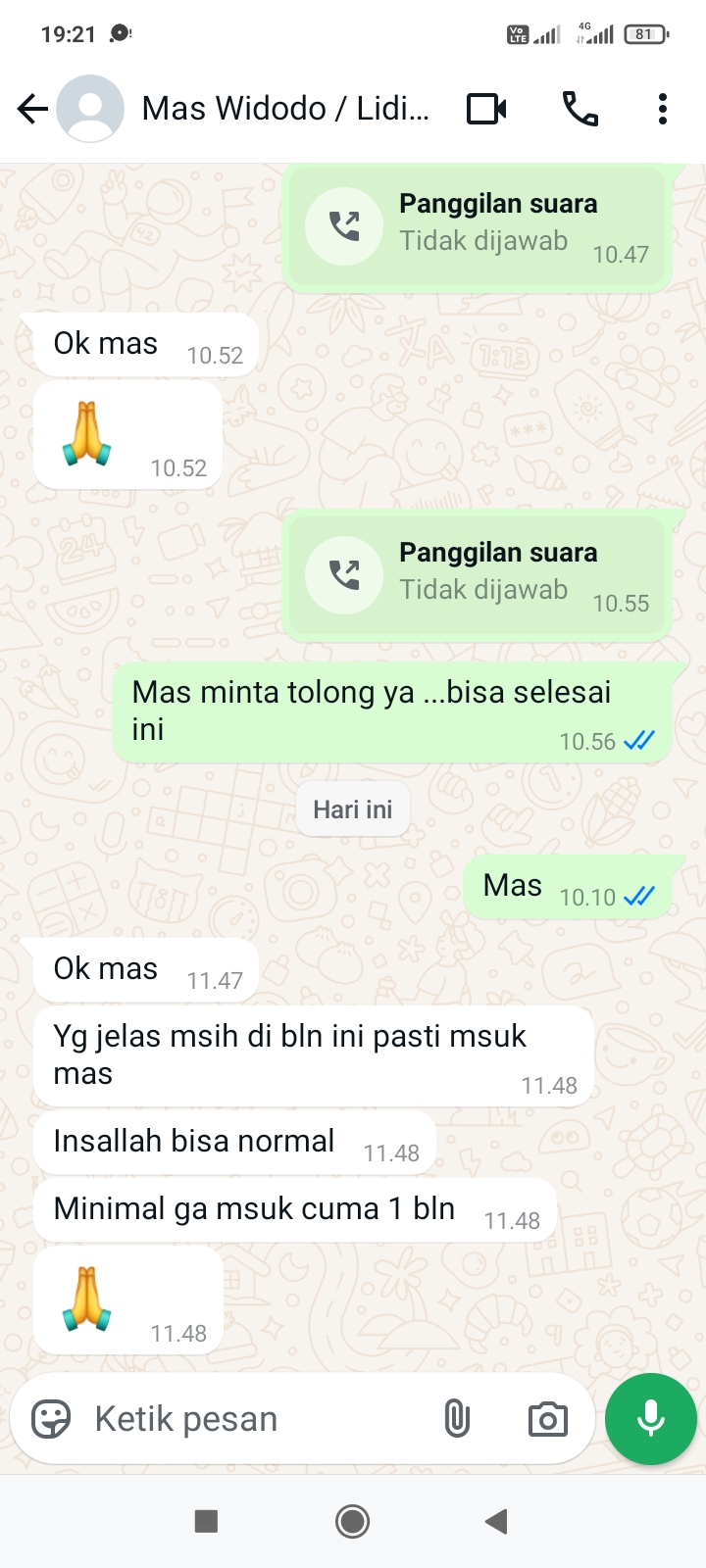
Task: Select the 'Minimal ga msuk cuma 1 bln' message
Action: (295, 1209)
